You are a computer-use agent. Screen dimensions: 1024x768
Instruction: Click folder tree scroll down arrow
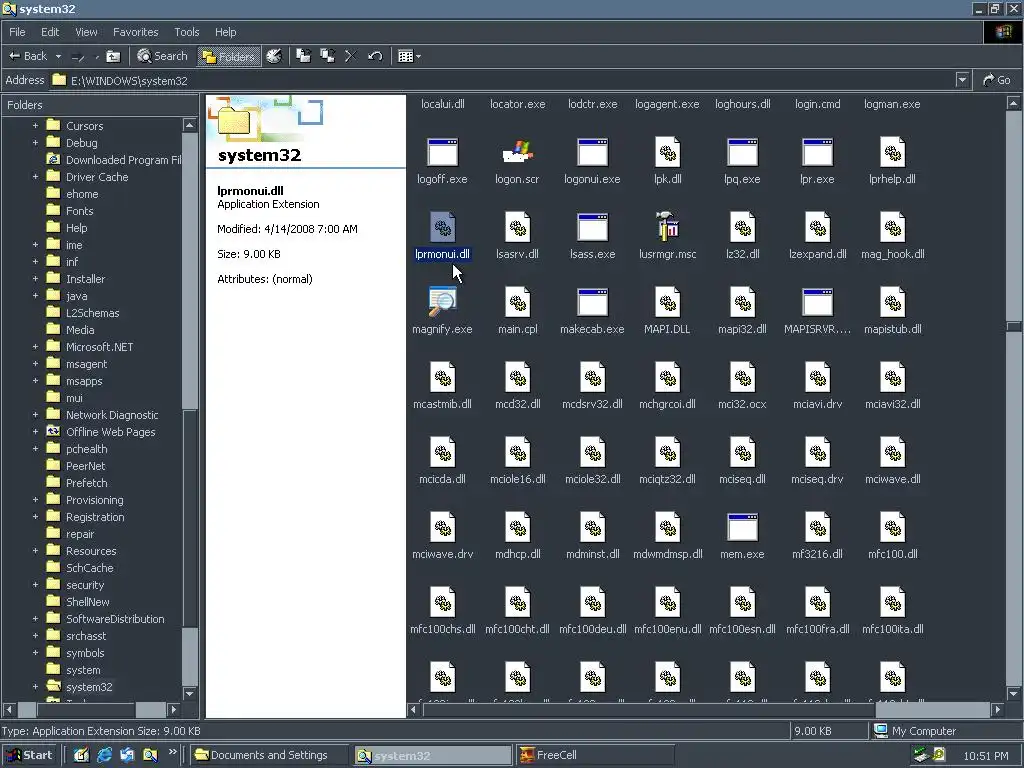click(189, 694)
